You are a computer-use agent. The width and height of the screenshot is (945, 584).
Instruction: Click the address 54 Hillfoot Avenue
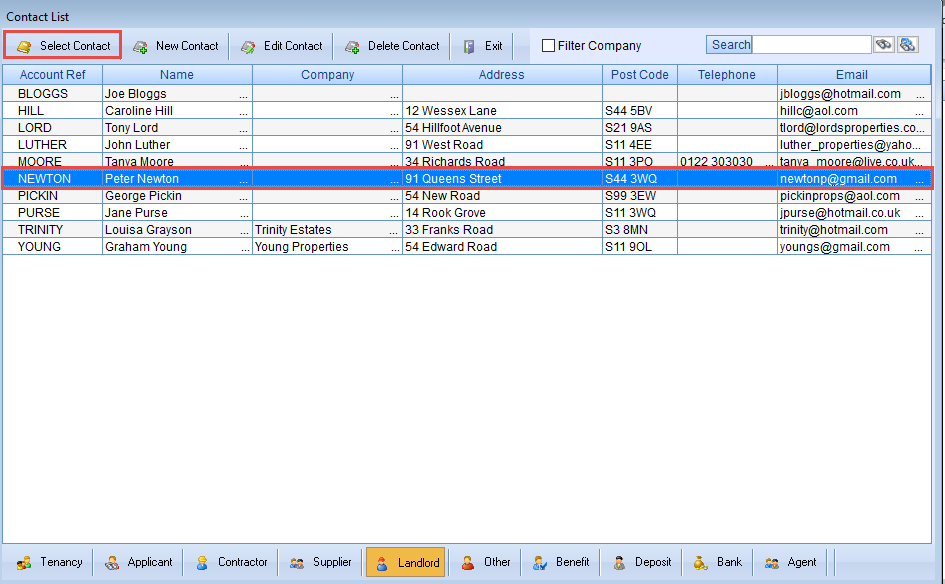(x=453, y=128)
